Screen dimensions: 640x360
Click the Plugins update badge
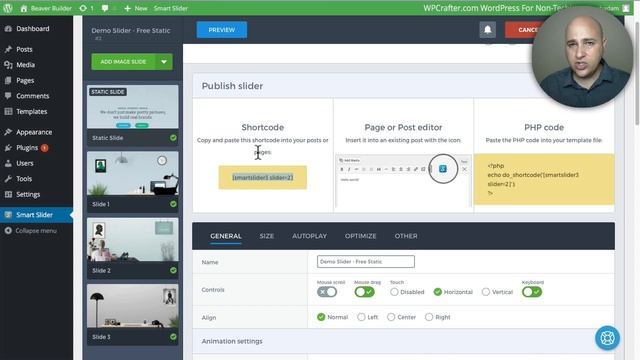click(44, 148)
